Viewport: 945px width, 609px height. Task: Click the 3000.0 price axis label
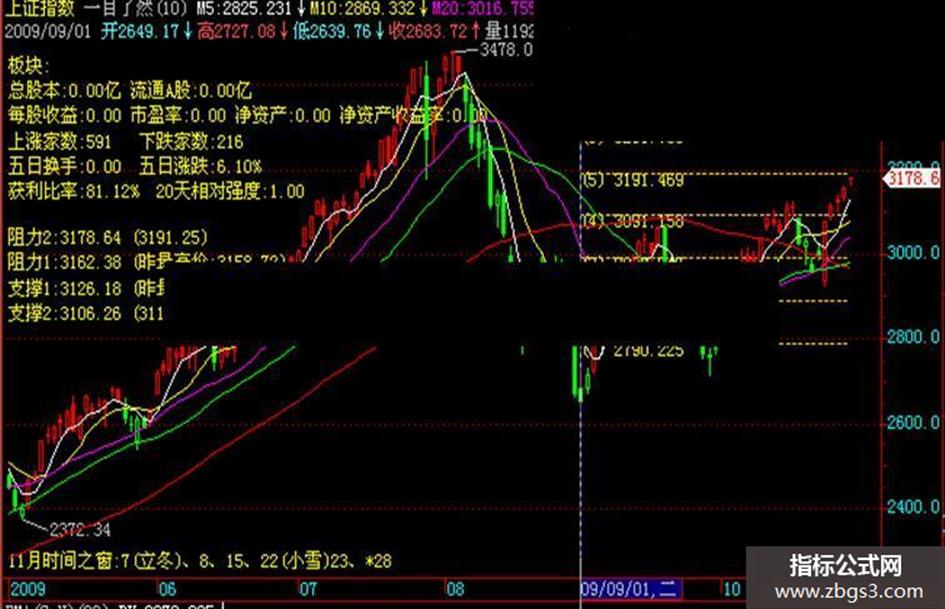pos(912,252)
